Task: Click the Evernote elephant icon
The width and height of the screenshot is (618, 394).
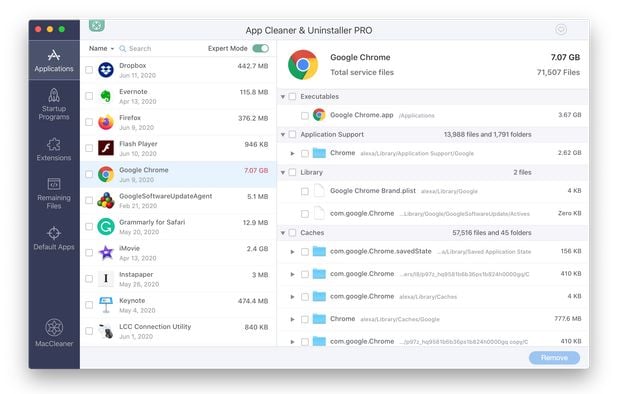Action: click(106, 96)
